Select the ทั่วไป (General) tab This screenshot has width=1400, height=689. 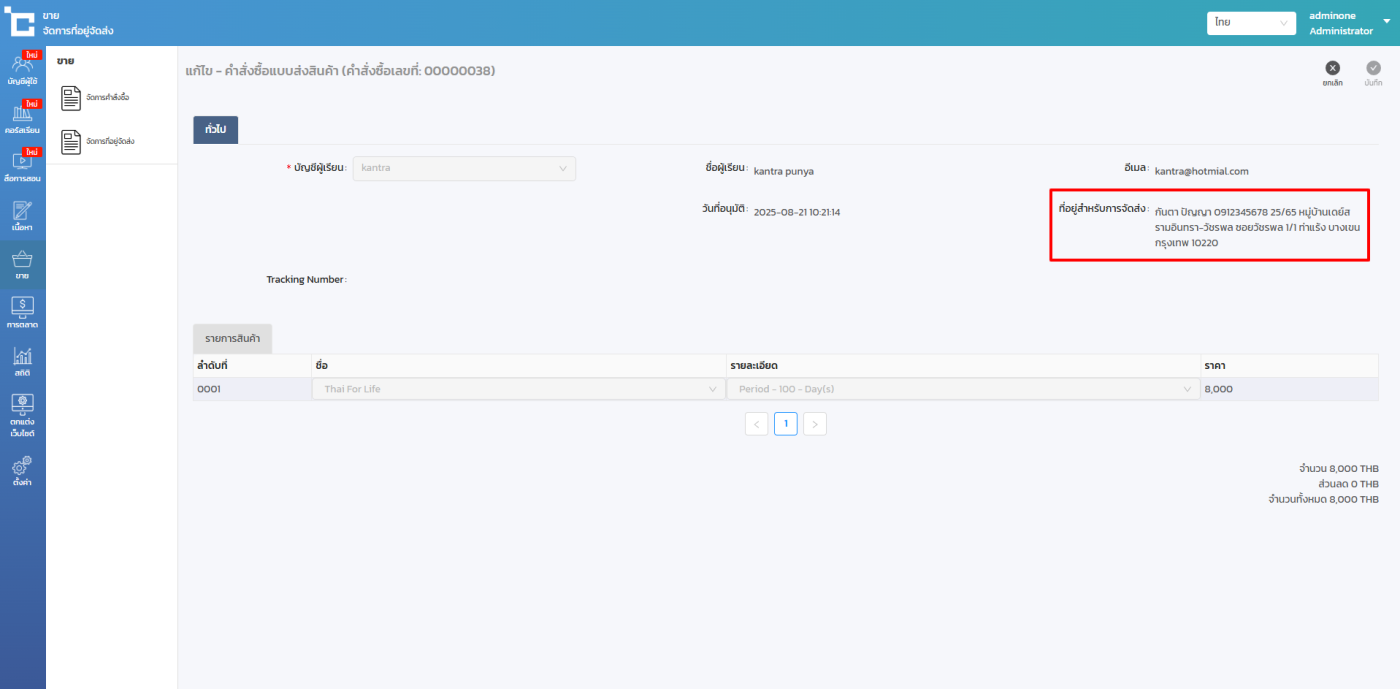(215, 130)
